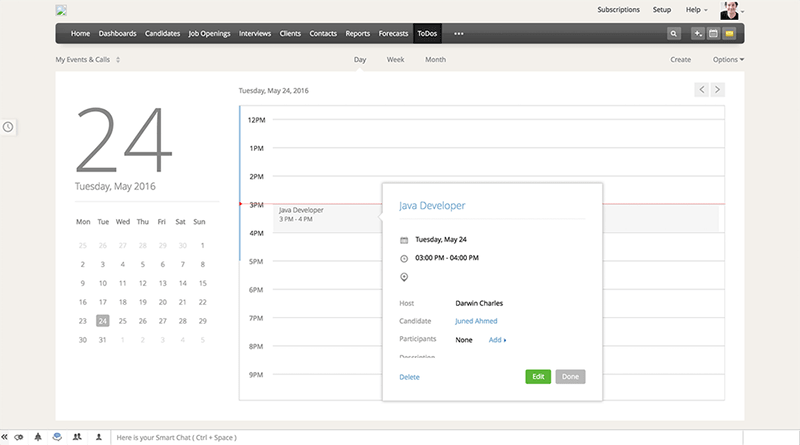
Task: Delete the Java Developer event
Action: [409, 377]
